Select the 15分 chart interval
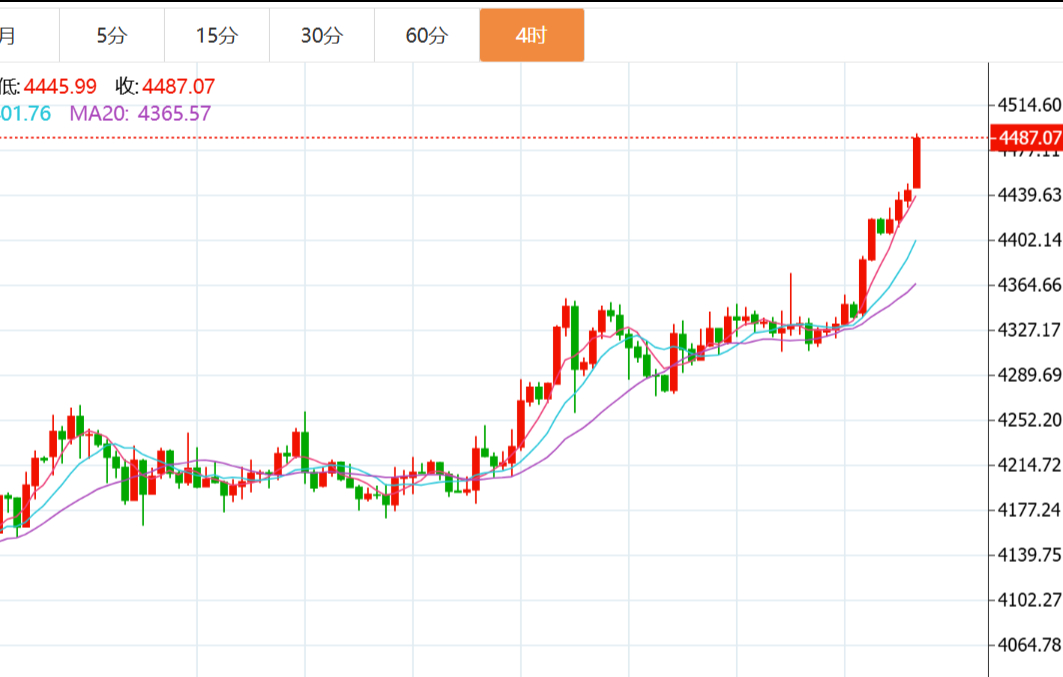This screenshot has width=1063, height=677. click(217, 36)
